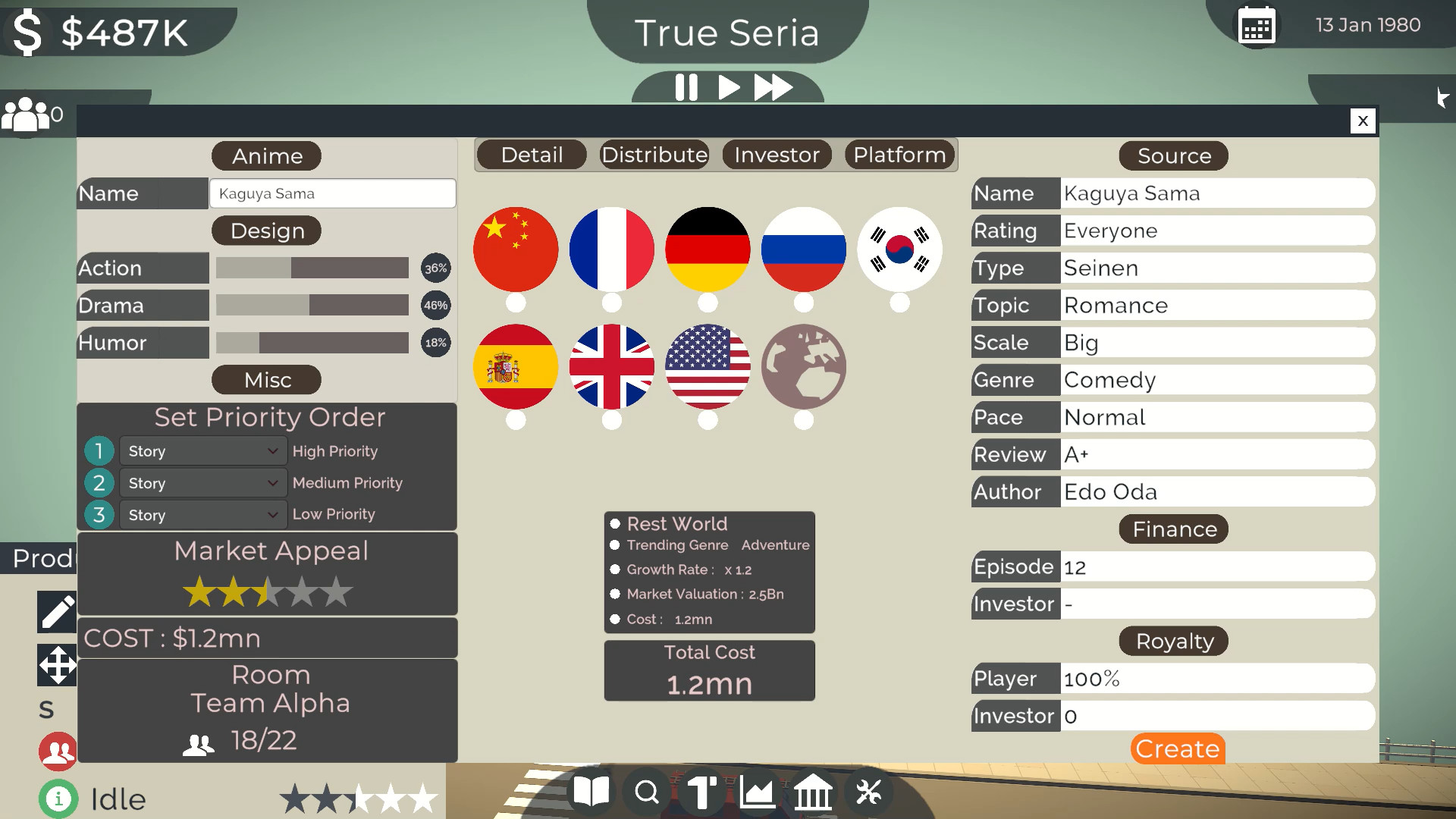The height and width of the screenshot is (819, 1456).
Task: Select the Detail tab
Action: [531, 155]
